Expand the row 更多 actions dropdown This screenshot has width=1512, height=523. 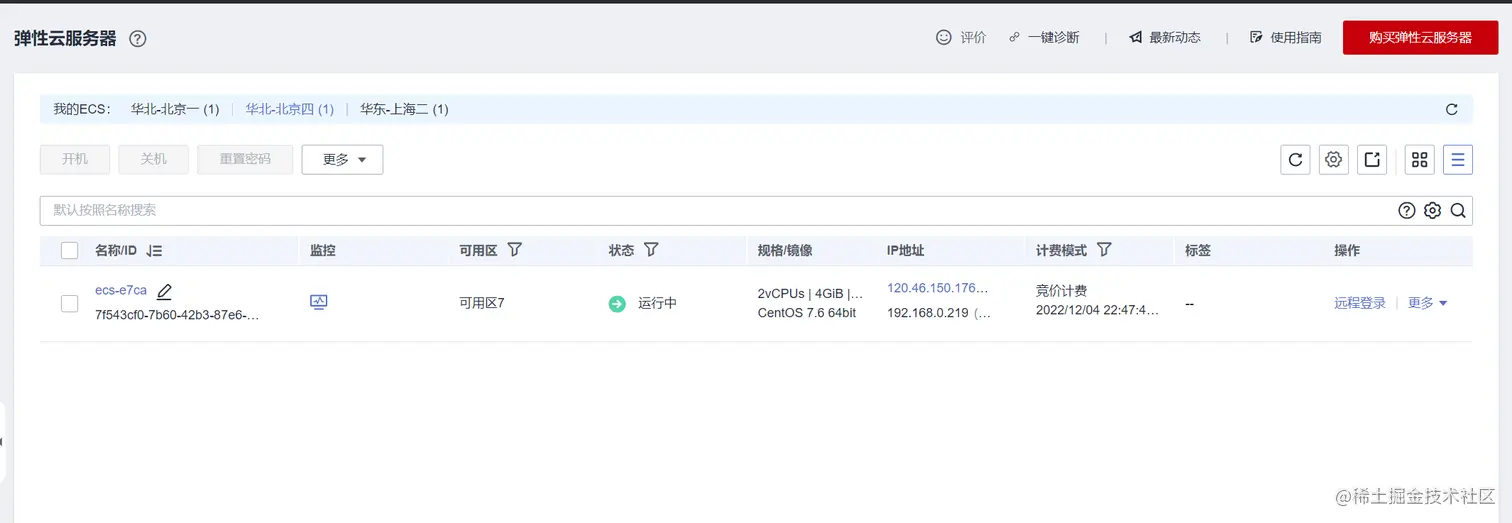click(1428, 303)
